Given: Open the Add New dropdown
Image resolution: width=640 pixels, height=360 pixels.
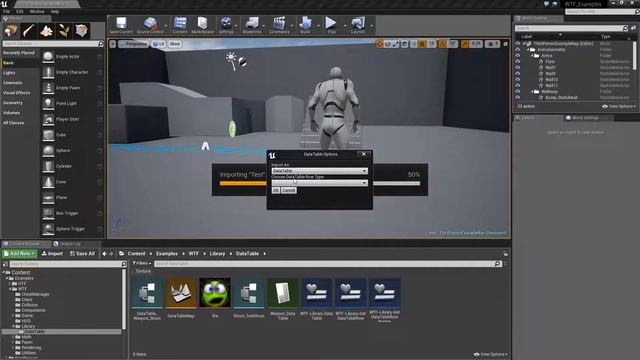Looking at the screenshot, I should pyautogui.click(x=20, y=253).
